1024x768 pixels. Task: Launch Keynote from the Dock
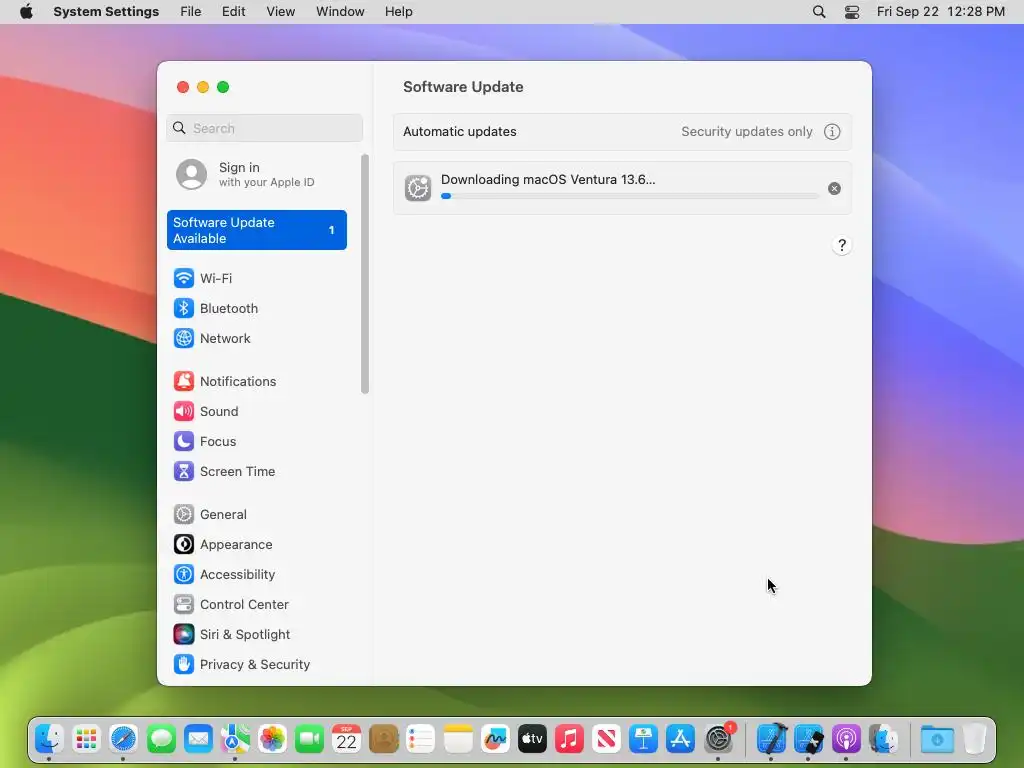click(643, 739)
